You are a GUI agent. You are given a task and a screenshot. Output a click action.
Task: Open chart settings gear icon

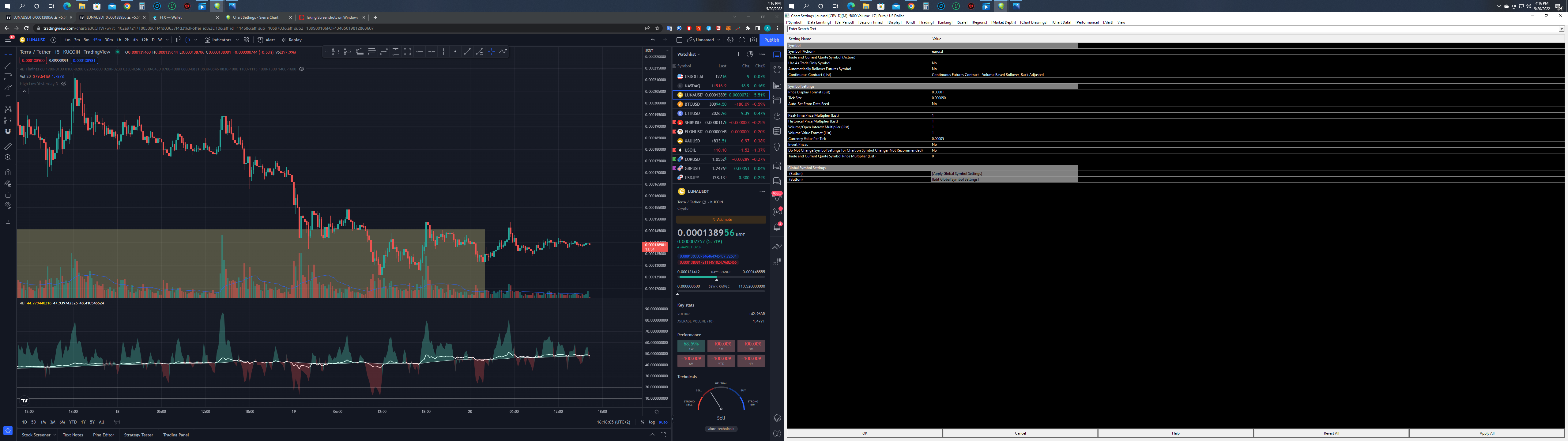[x=730, y=40]
